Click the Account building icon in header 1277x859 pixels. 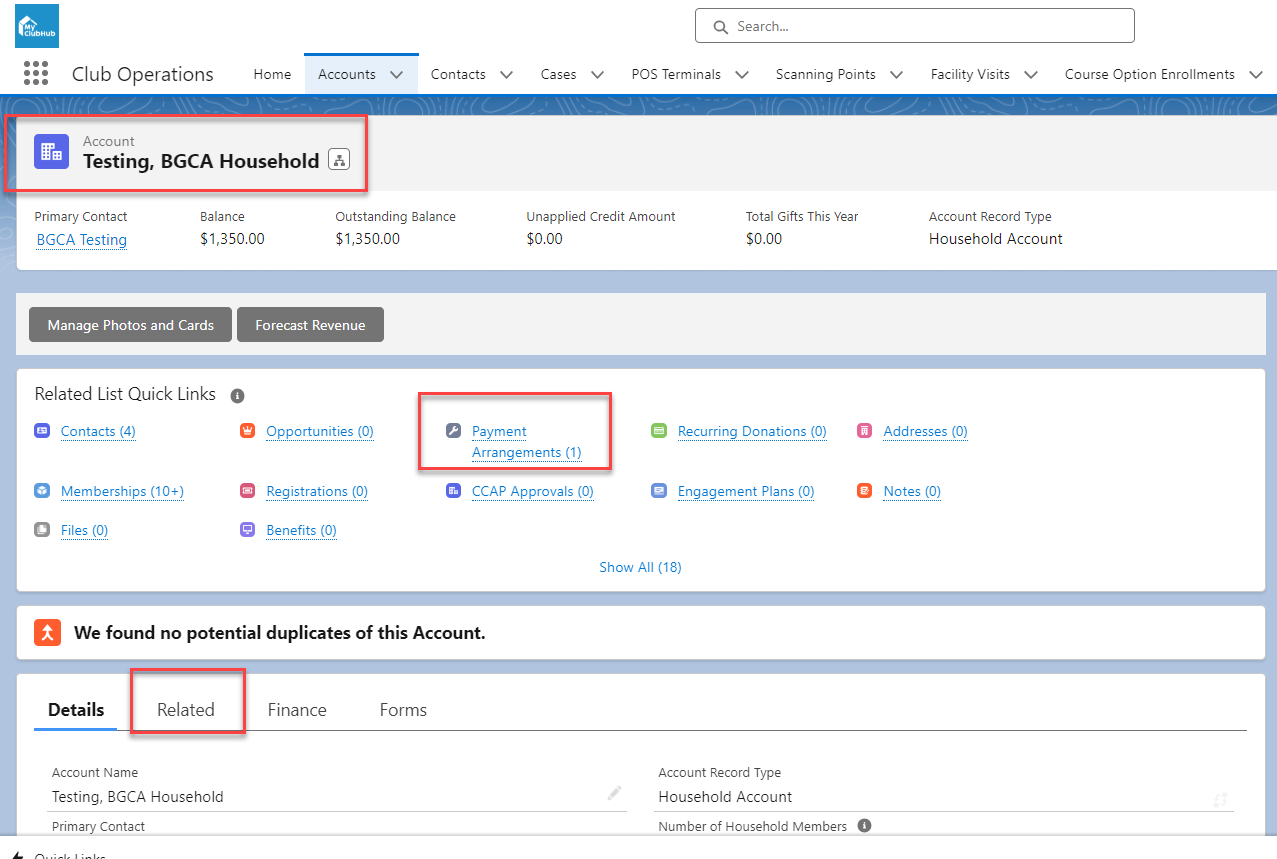tap(51, 152)
